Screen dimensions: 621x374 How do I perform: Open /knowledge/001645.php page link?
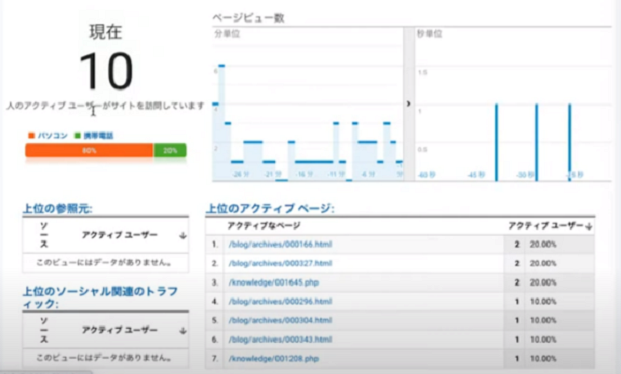click(274, 282)
